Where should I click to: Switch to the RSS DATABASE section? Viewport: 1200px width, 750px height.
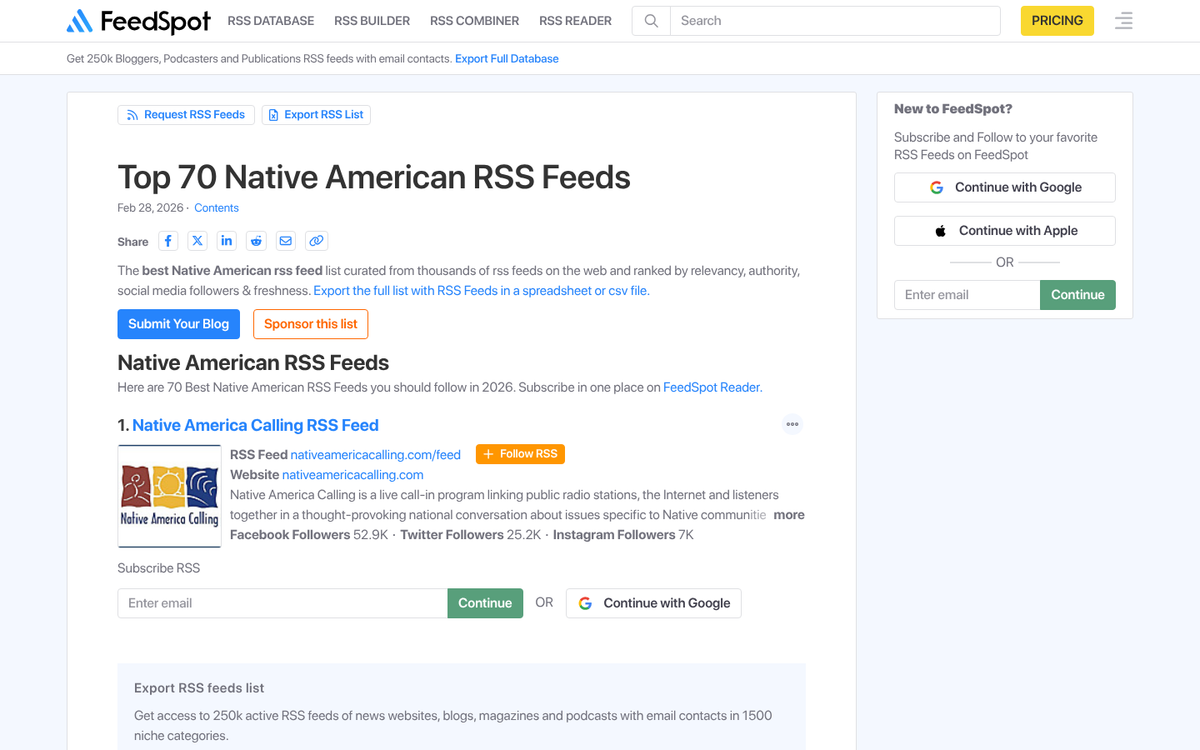(x=270, y=20)
